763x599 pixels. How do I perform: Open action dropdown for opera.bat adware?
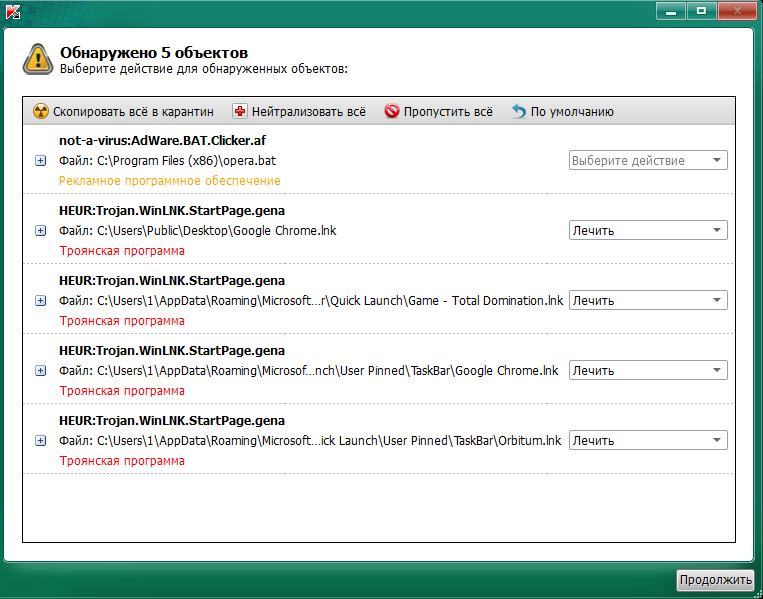coord(647,161)
